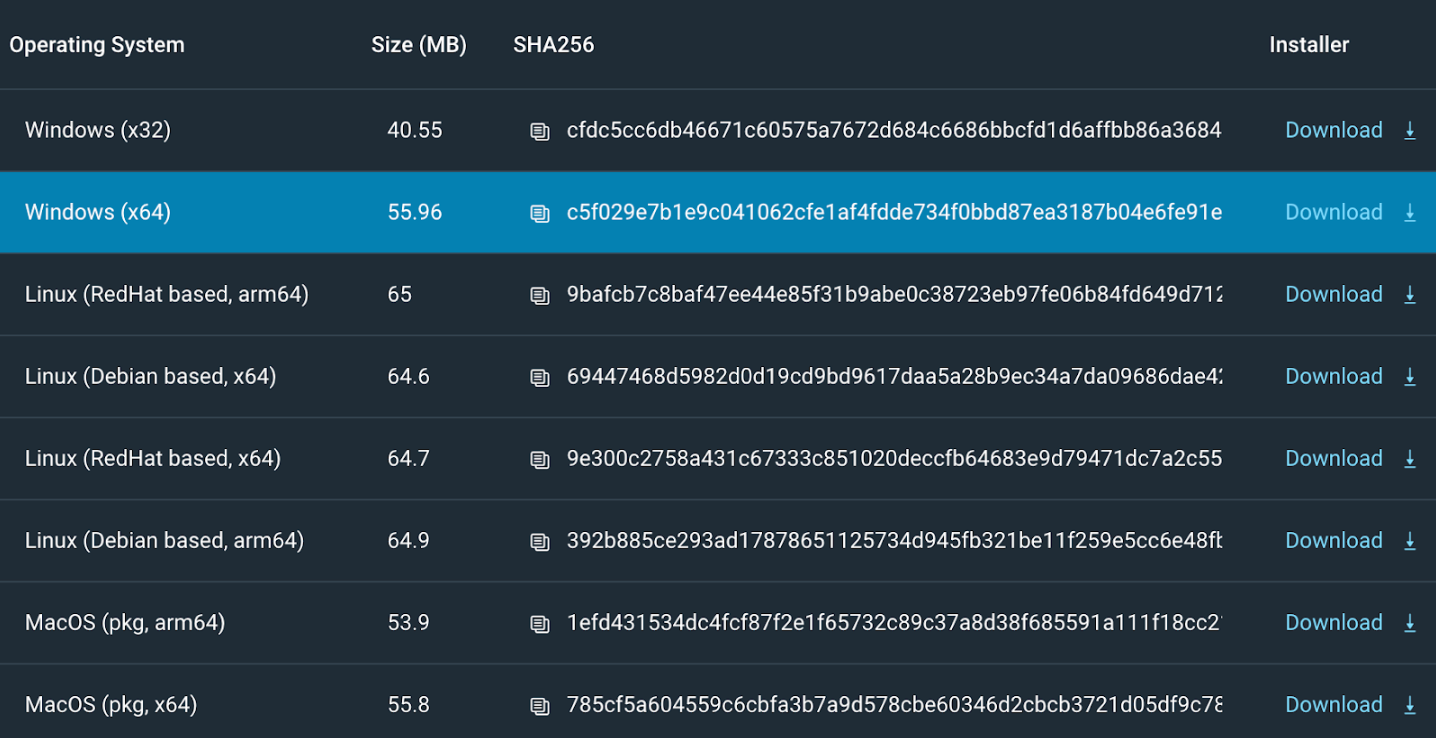The height and width of the screenshot is (738, 1436).
Task: Download the Windows (x64) installer link
Action: 1333,212
